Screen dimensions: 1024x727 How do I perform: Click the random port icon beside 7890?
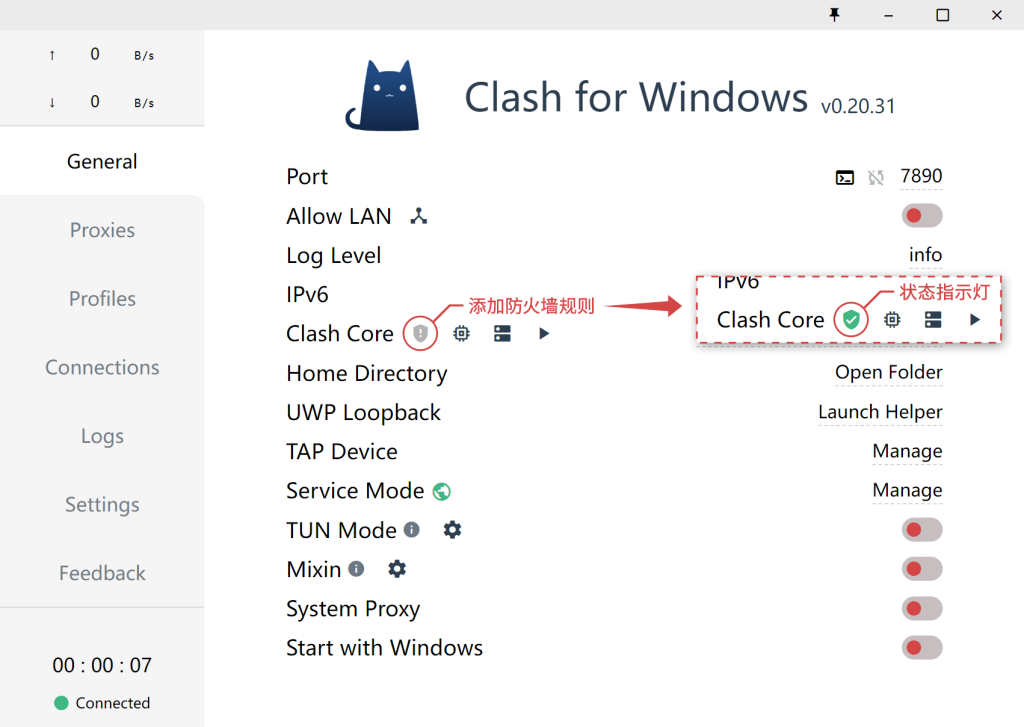coord(876,177)
